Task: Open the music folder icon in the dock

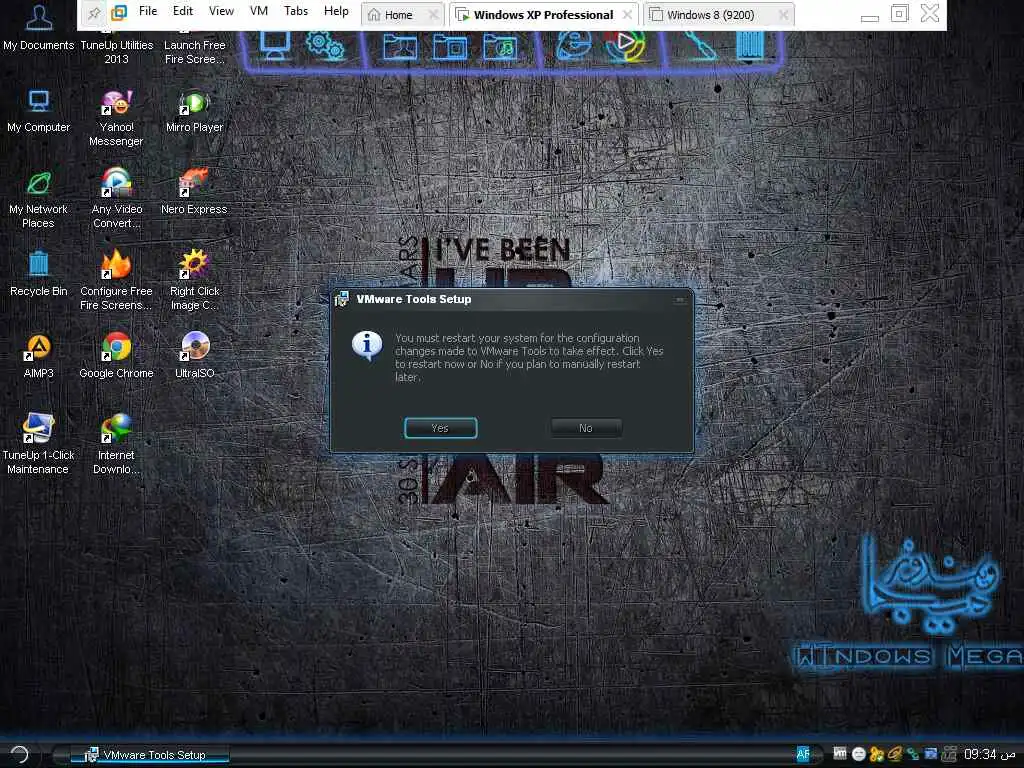Action: [x=500, y=47]
